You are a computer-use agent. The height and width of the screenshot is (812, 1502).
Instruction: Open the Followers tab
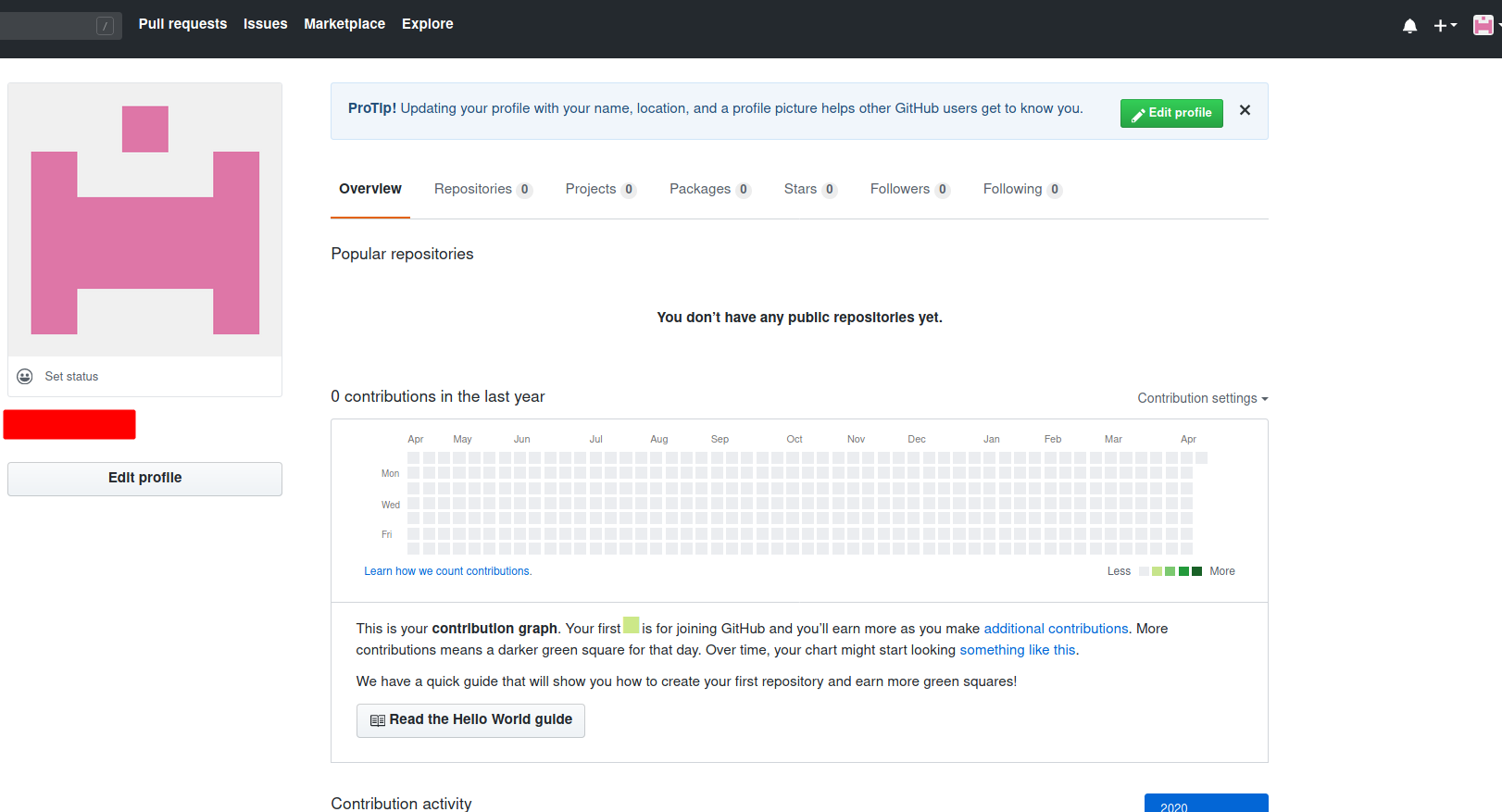coord(908,189)
